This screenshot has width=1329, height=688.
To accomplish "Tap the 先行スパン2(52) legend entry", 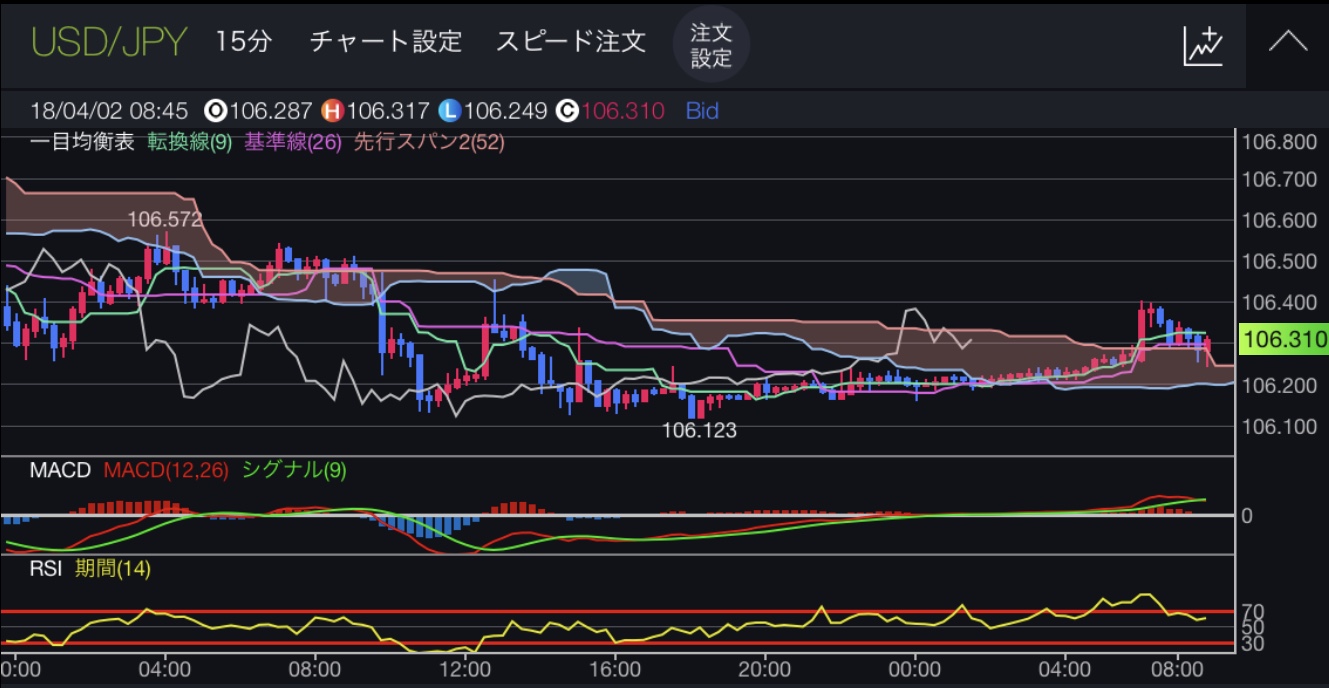I will (x=429, y=142).
